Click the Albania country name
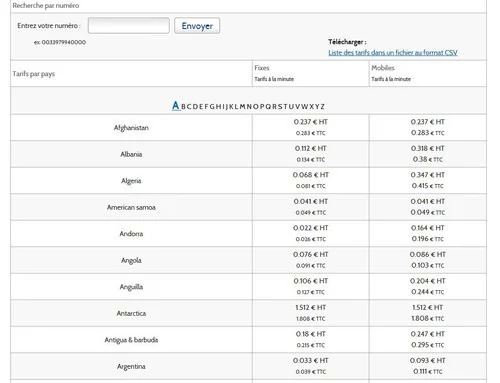Image resolution: width=500 pixels, height=383 pixels. (131, 154)
